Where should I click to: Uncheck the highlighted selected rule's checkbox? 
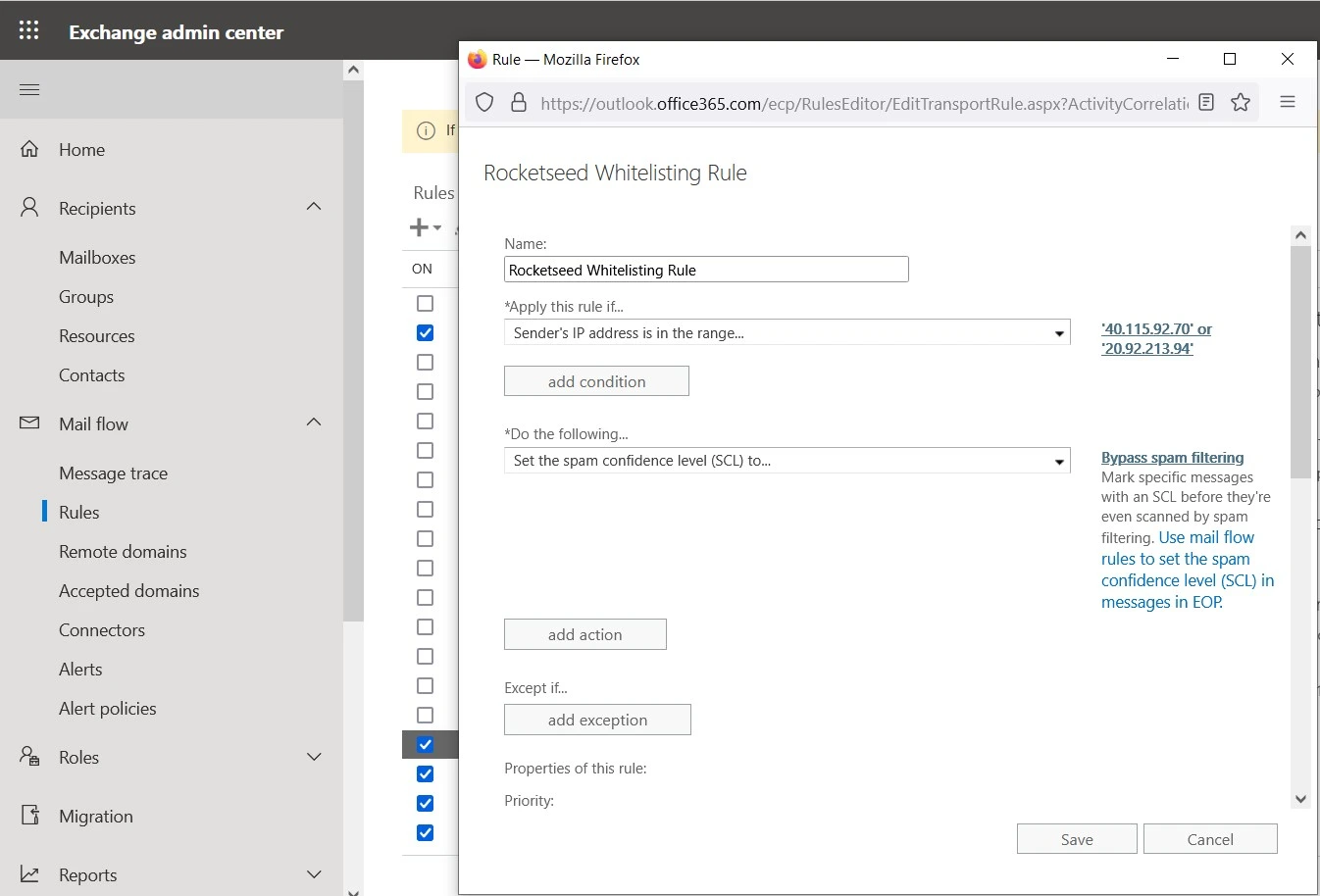click(425, 744)
